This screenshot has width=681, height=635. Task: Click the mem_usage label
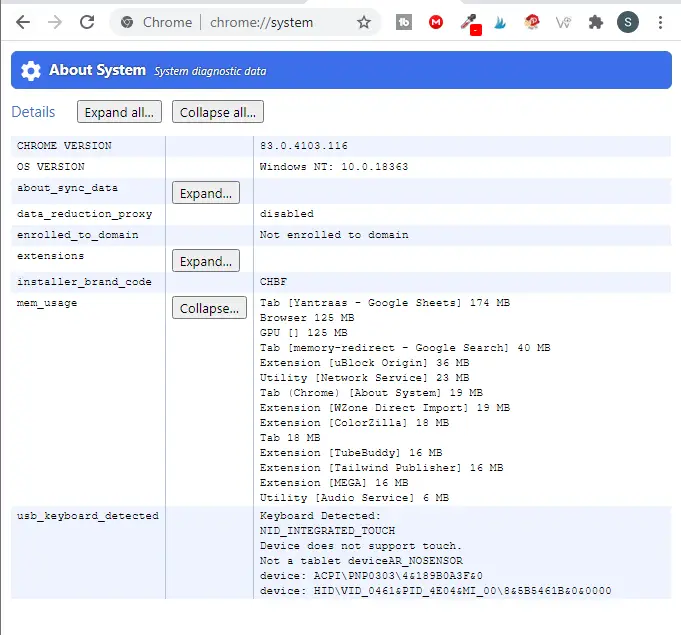coord(47,303)
